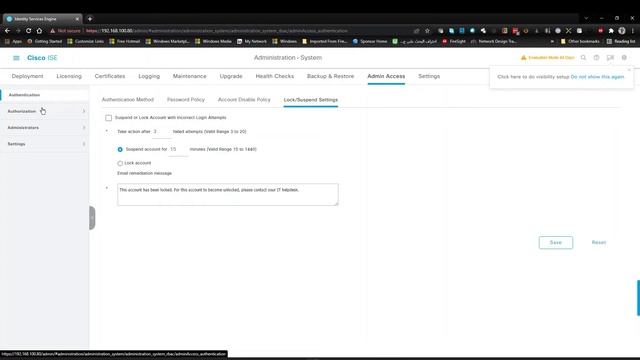Reload the page

click(29, 31)
